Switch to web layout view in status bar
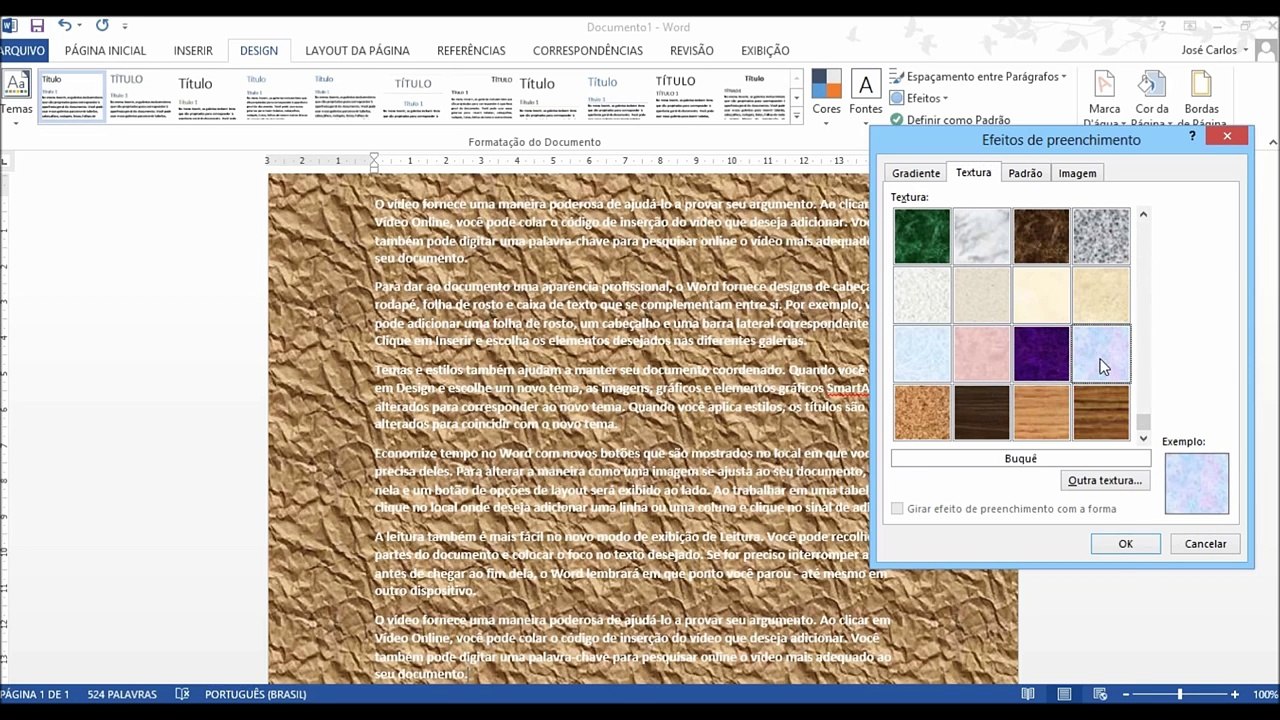This screenshot has width=1280, height=720. point(1101,694)
